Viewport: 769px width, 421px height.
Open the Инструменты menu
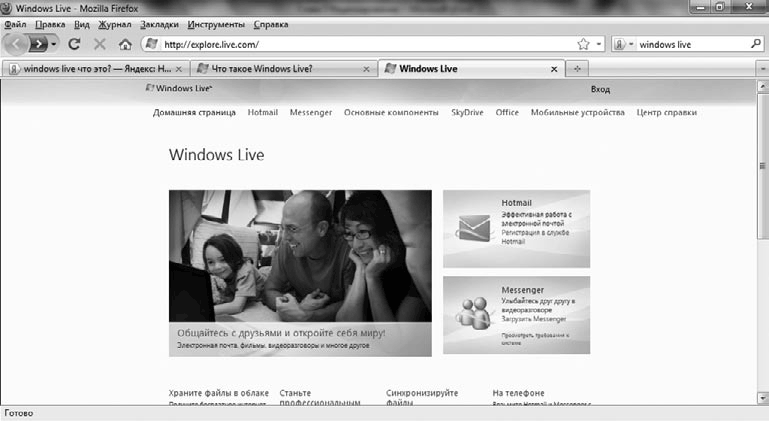pos(216,24)
